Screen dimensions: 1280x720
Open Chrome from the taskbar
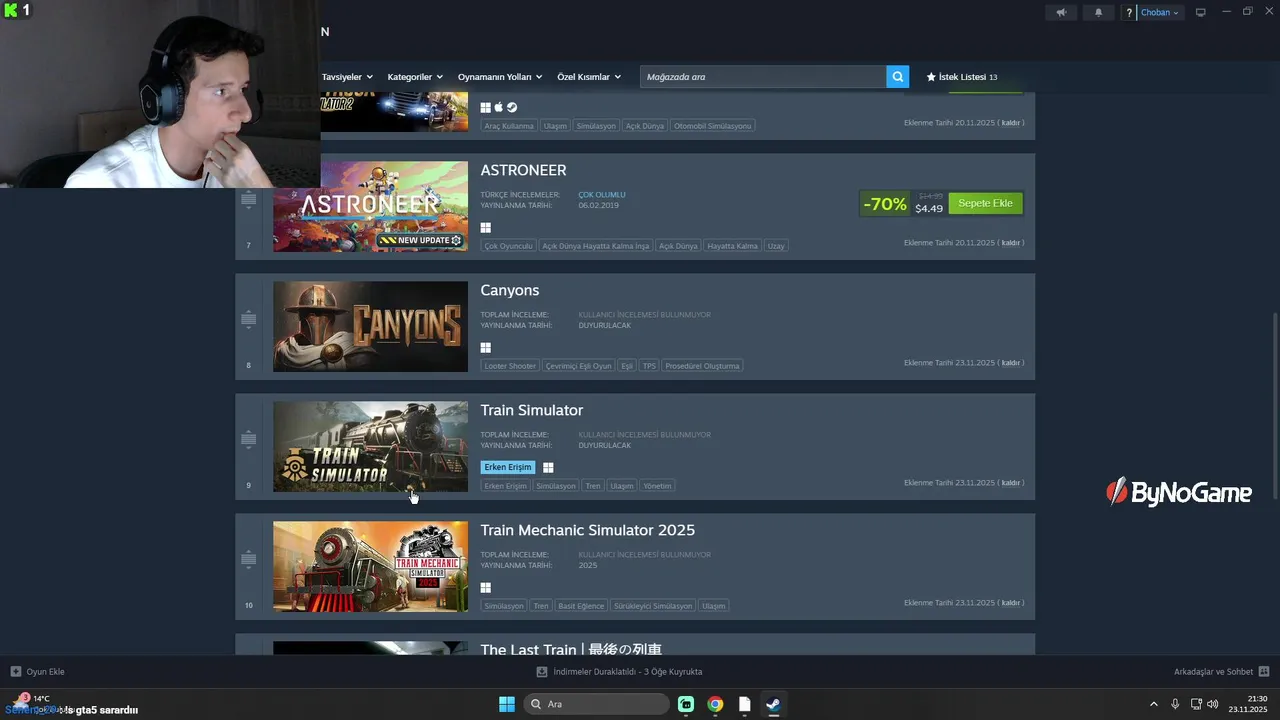[715, 704]
